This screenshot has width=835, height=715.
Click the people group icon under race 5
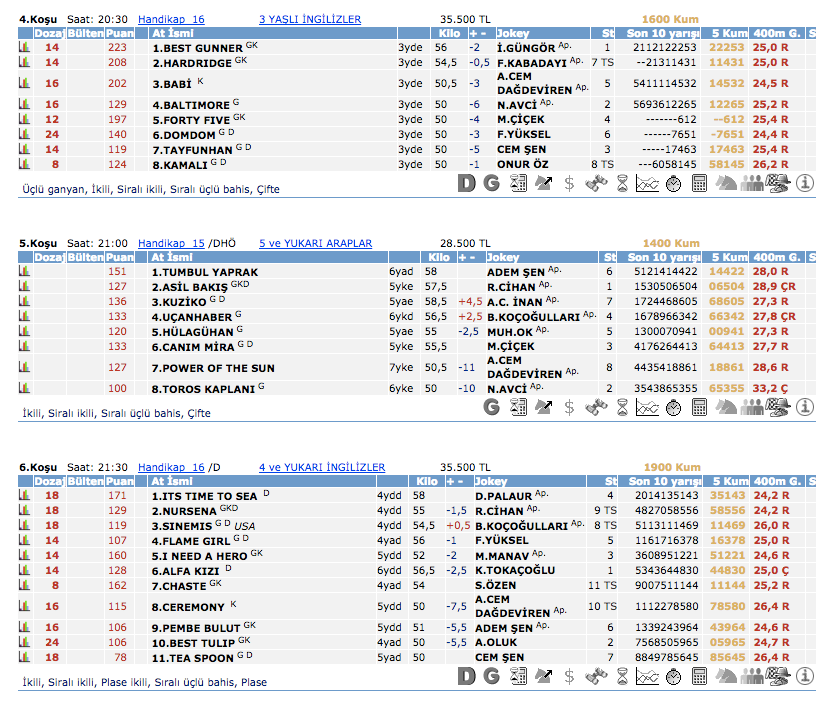753,407
